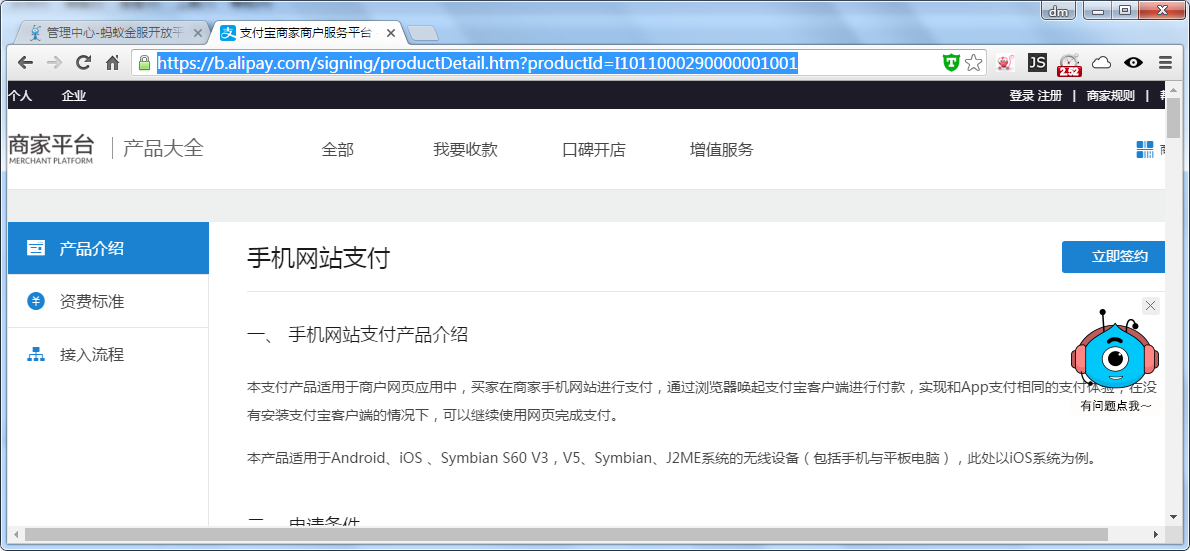
Task: Click the 登录 link
Action: 1022,96
